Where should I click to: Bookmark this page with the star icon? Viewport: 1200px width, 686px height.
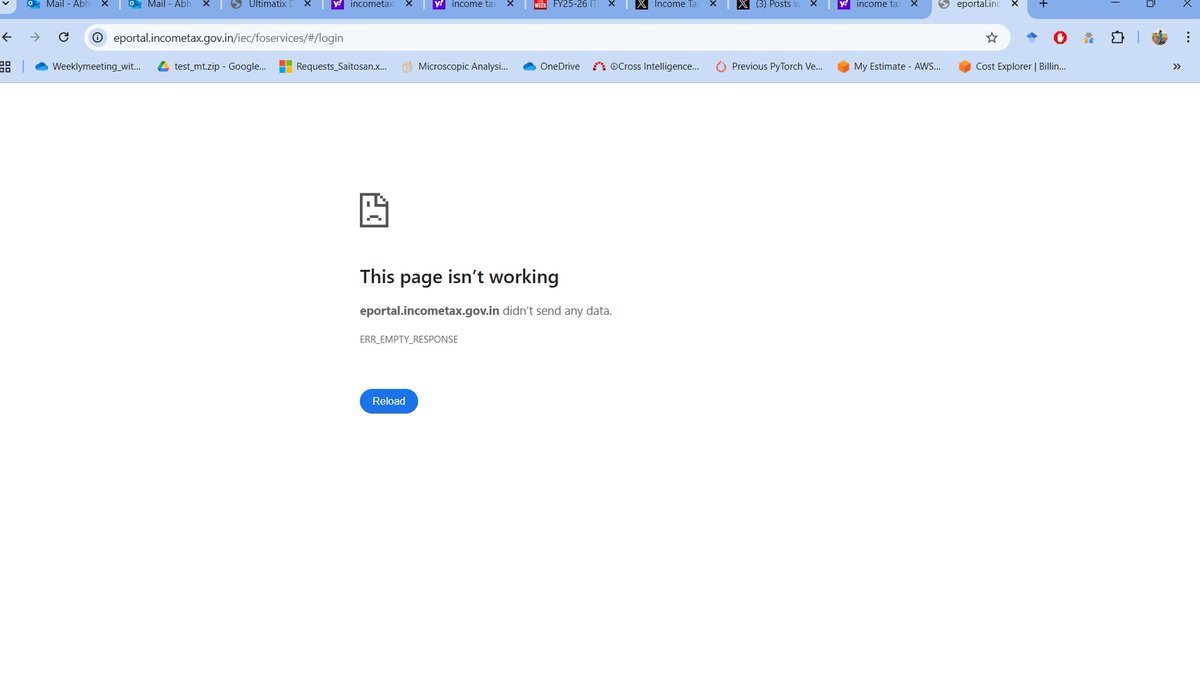coord(991,38)
